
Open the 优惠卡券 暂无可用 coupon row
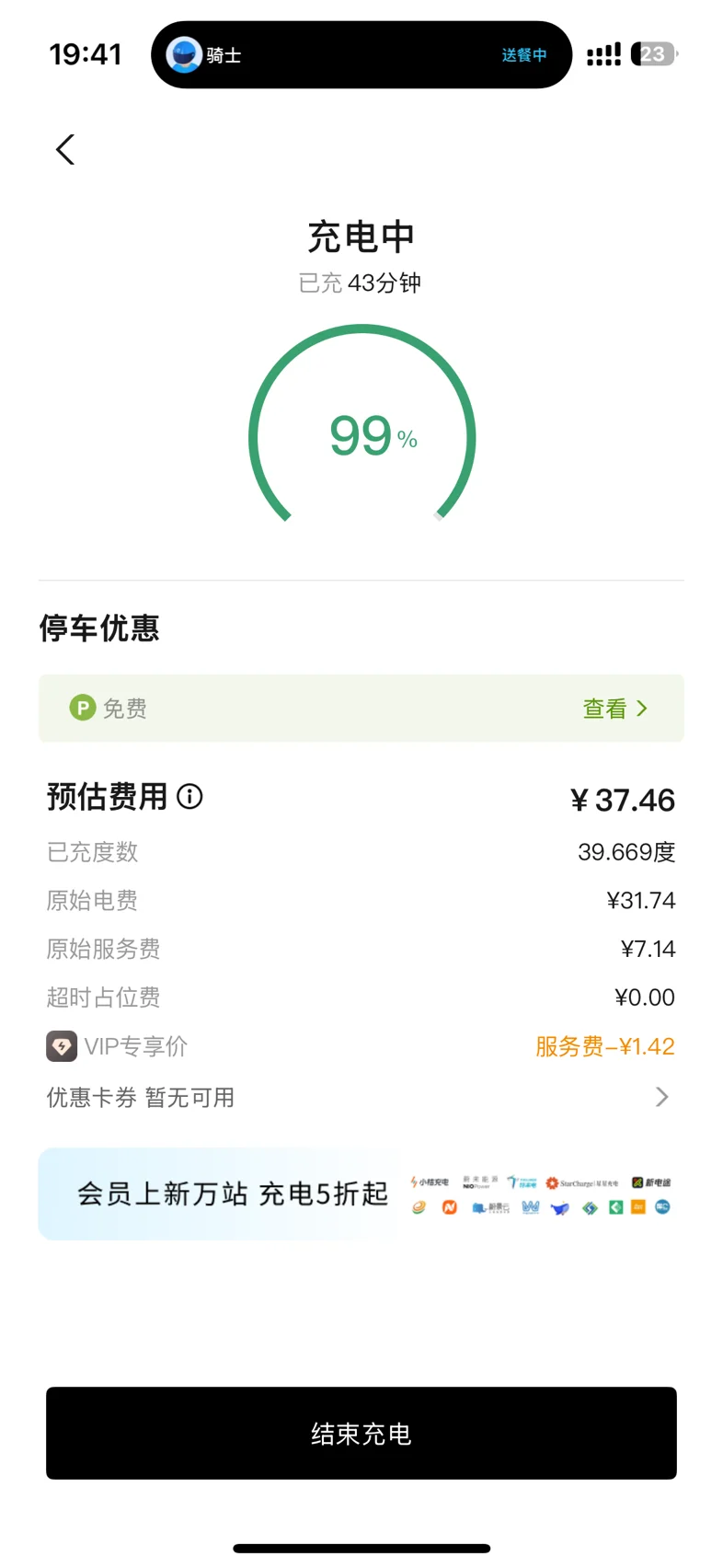(361, 1097)
